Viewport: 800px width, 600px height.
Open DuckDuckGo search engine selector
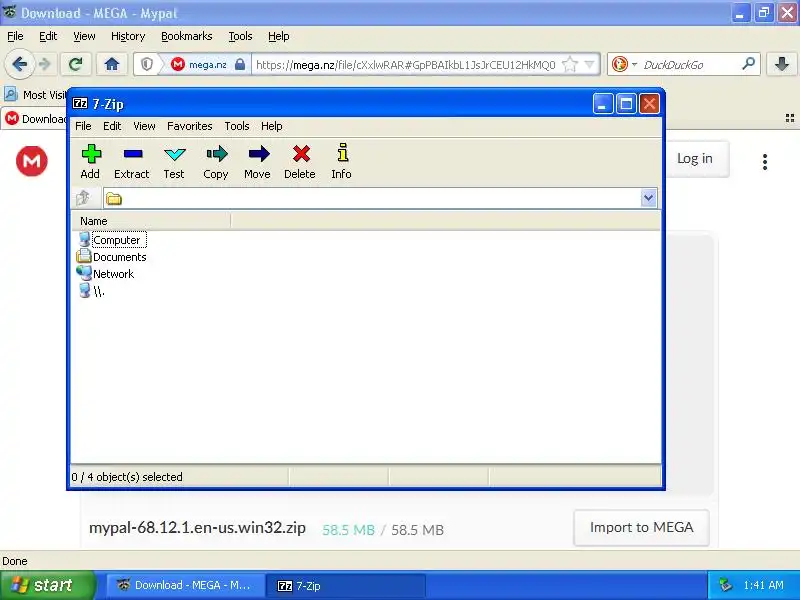pos(624,64)
